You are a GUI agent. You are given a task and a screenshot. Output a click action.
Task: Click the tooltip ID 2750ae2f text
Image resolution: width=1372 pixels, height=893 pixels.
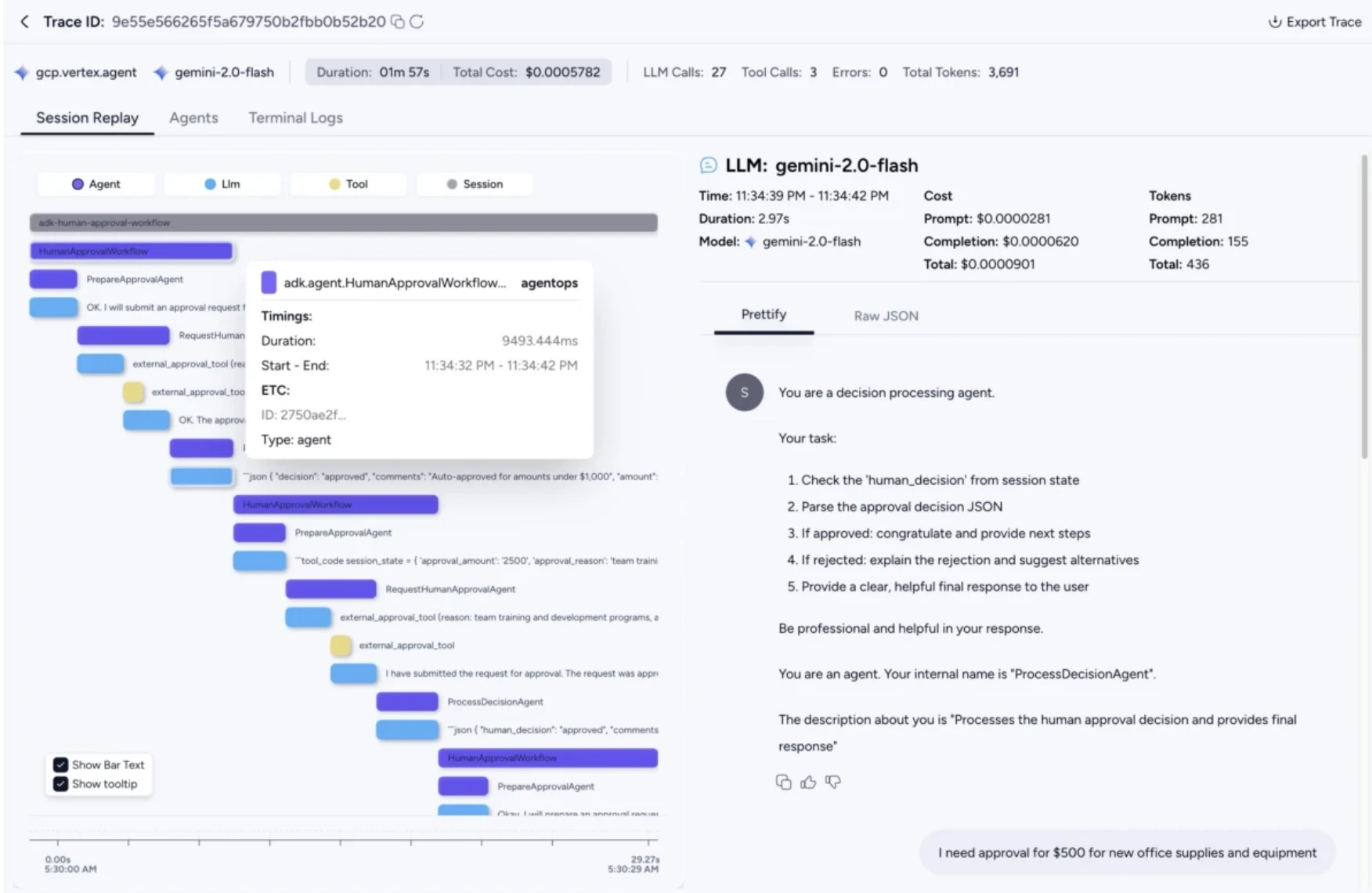(x=303, y=414)
